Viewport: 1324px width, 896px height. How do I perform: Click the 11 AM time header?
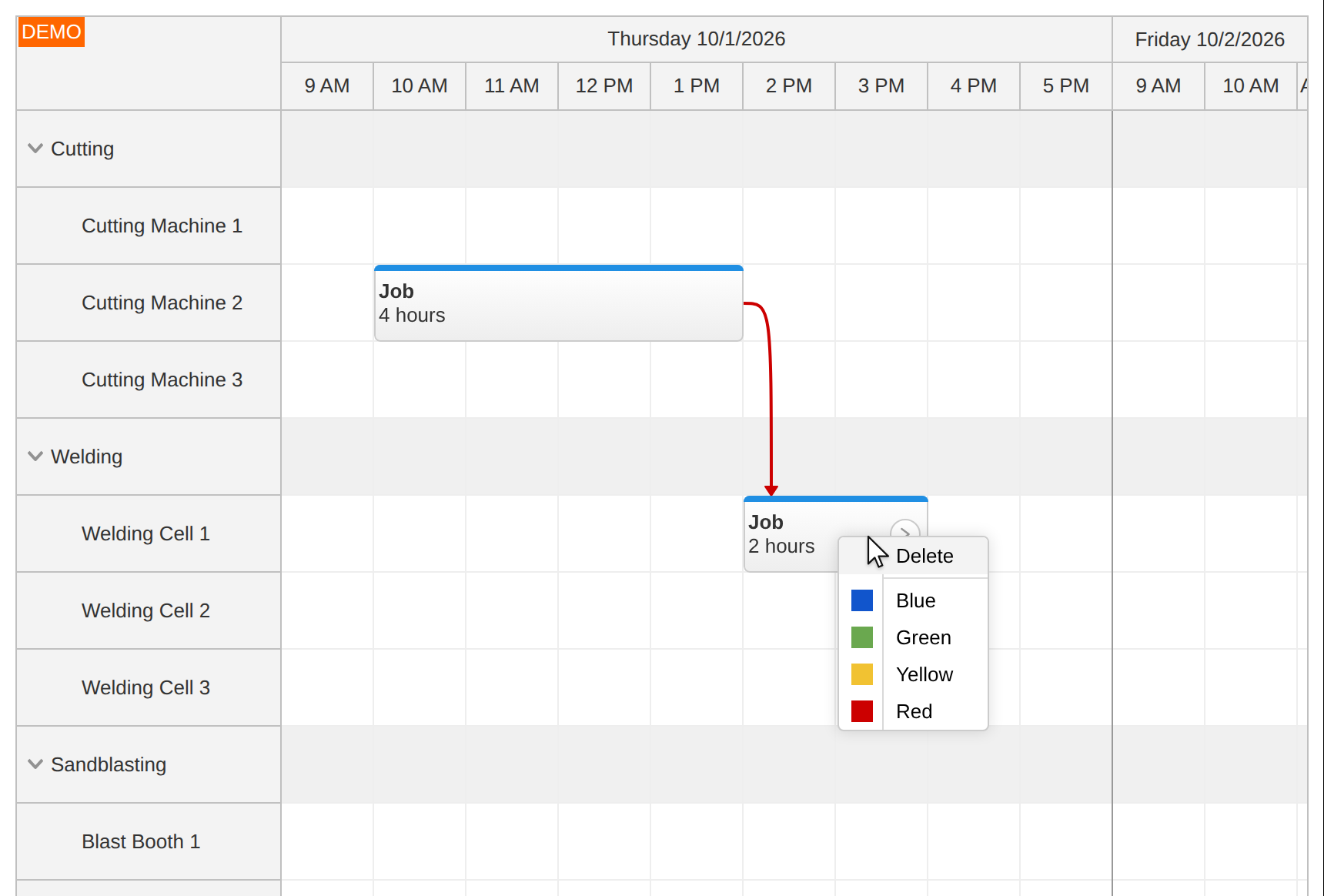512,85
